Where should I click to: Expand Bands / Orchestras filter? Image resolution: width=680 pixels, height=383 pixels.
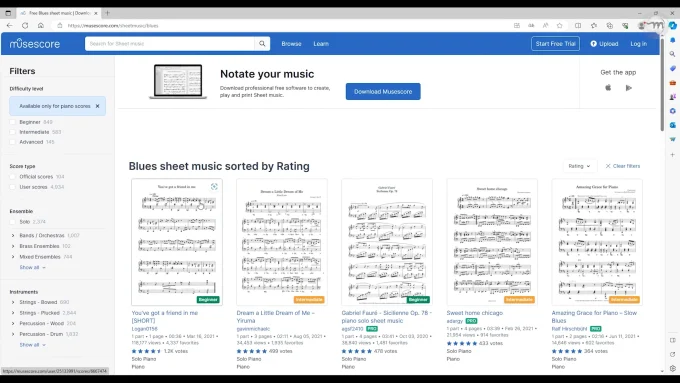(13, 236)
